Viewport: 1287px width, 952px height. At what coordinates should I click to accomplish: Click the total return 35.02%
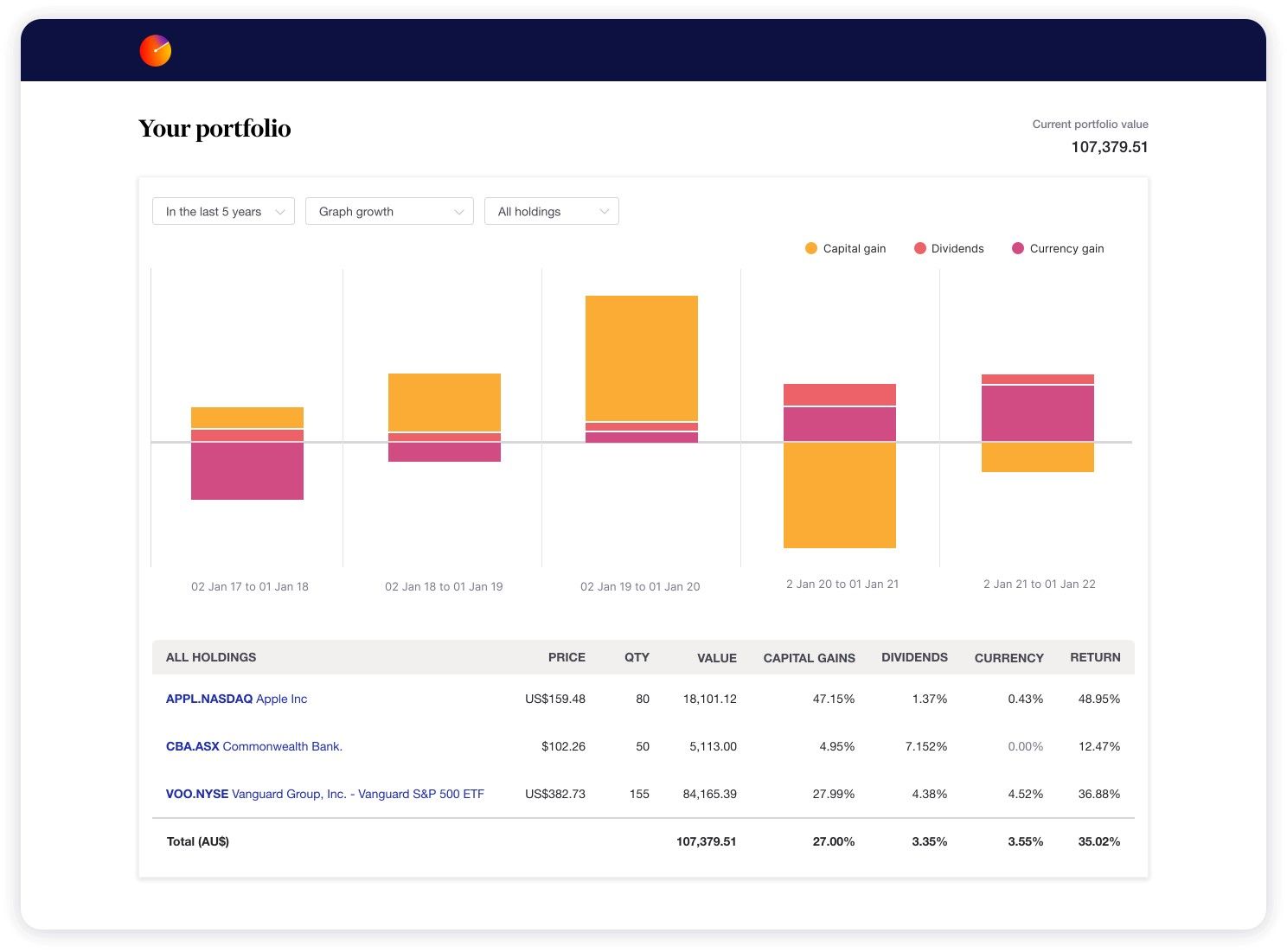pos(1099,841)
